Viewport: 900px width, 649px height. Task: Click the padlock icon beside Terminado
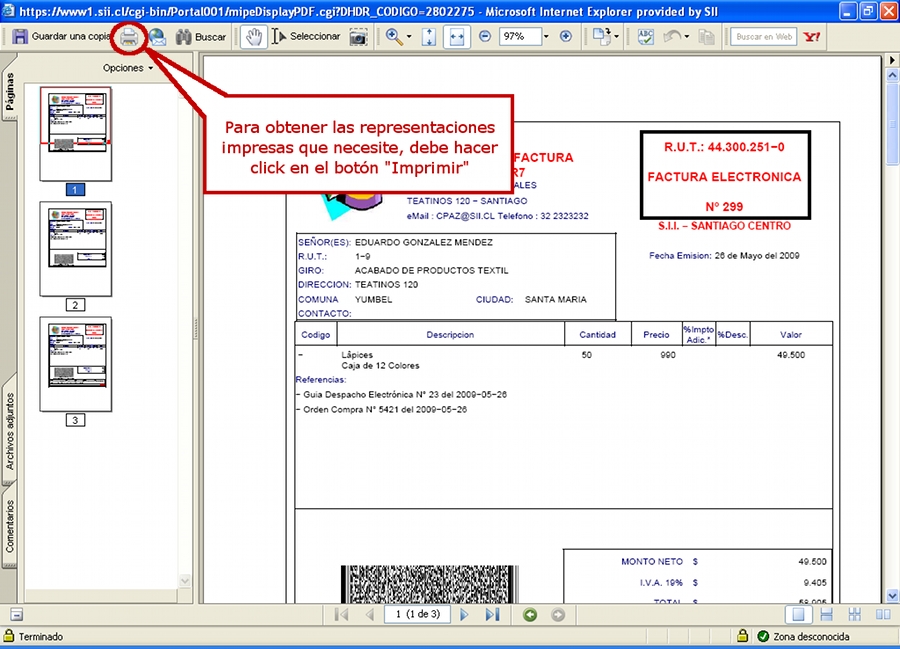(x=9, y=636)
